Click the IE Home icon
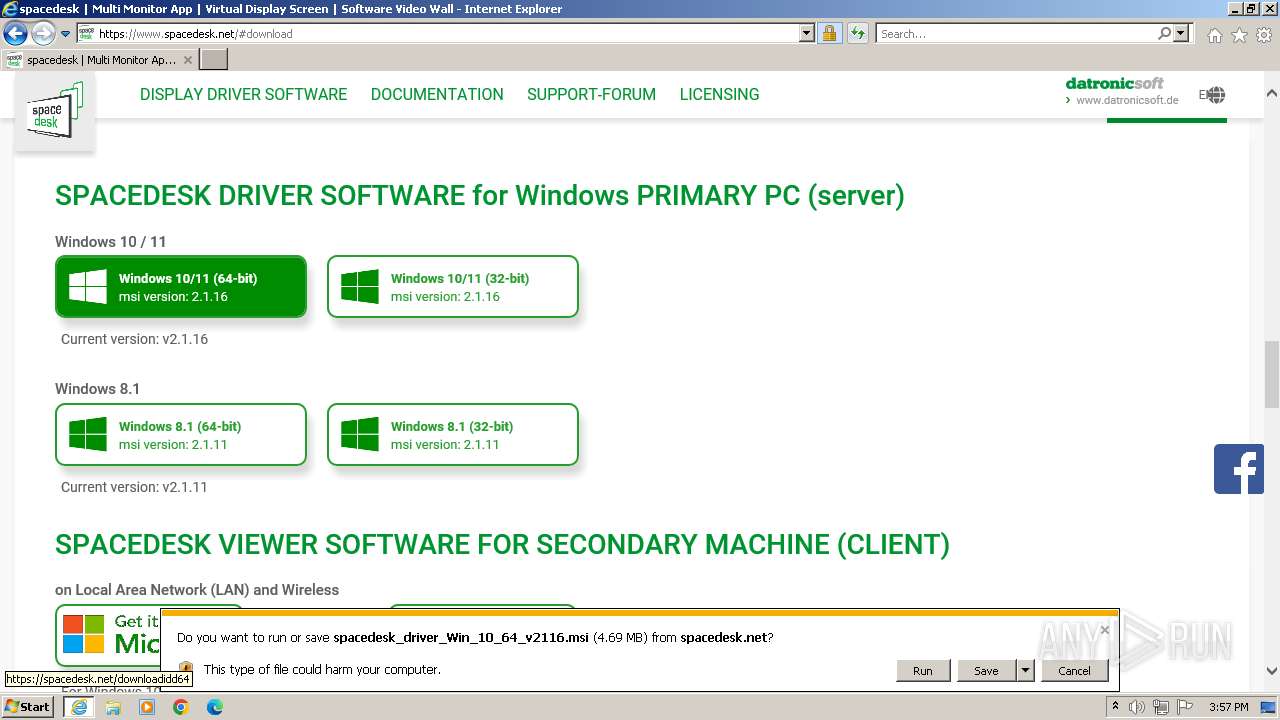The height and width of the screenshot is (720, 1280). [1214, 35]
